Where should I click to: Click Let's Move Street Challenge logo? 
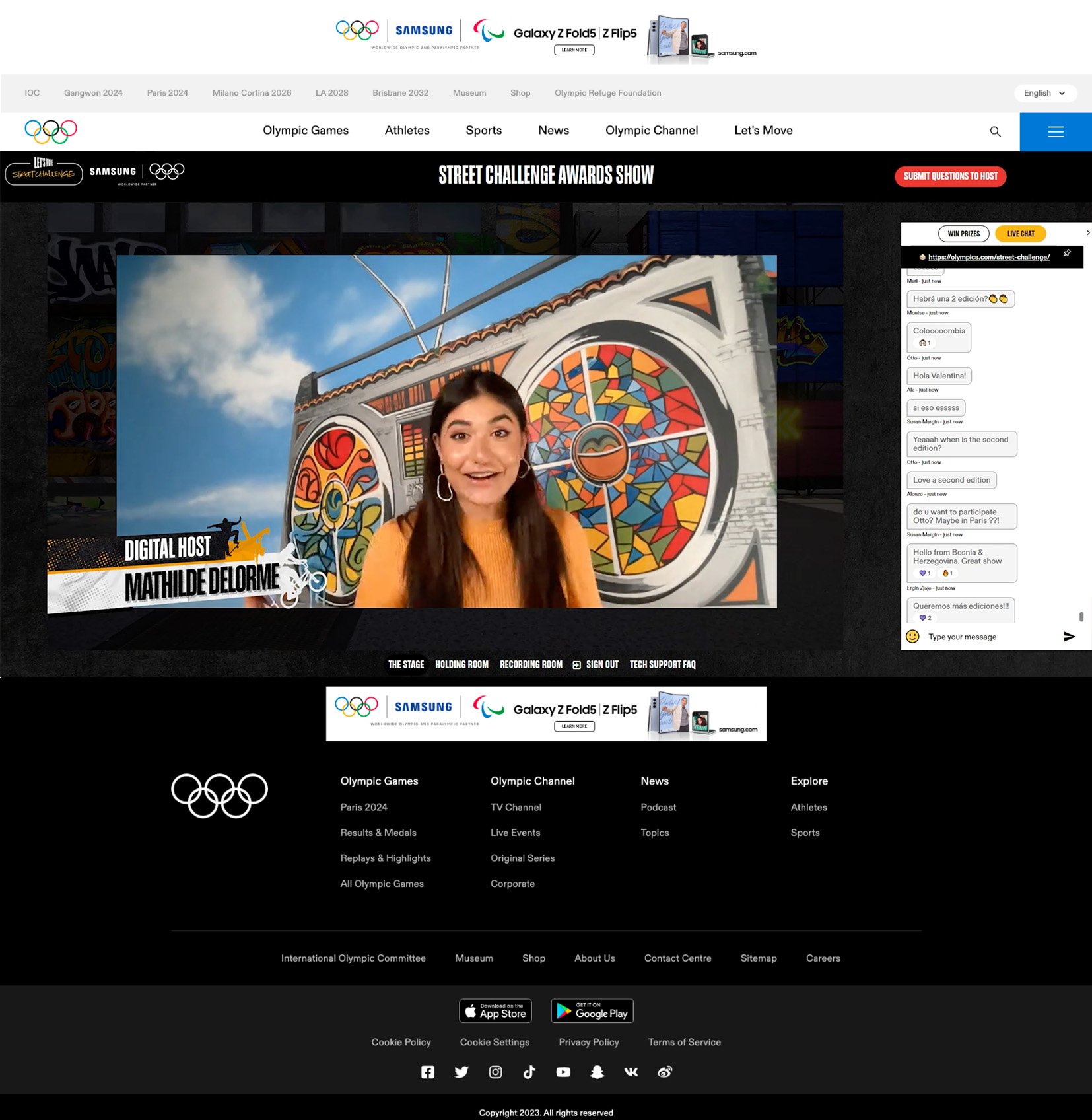tap(44, 172)
